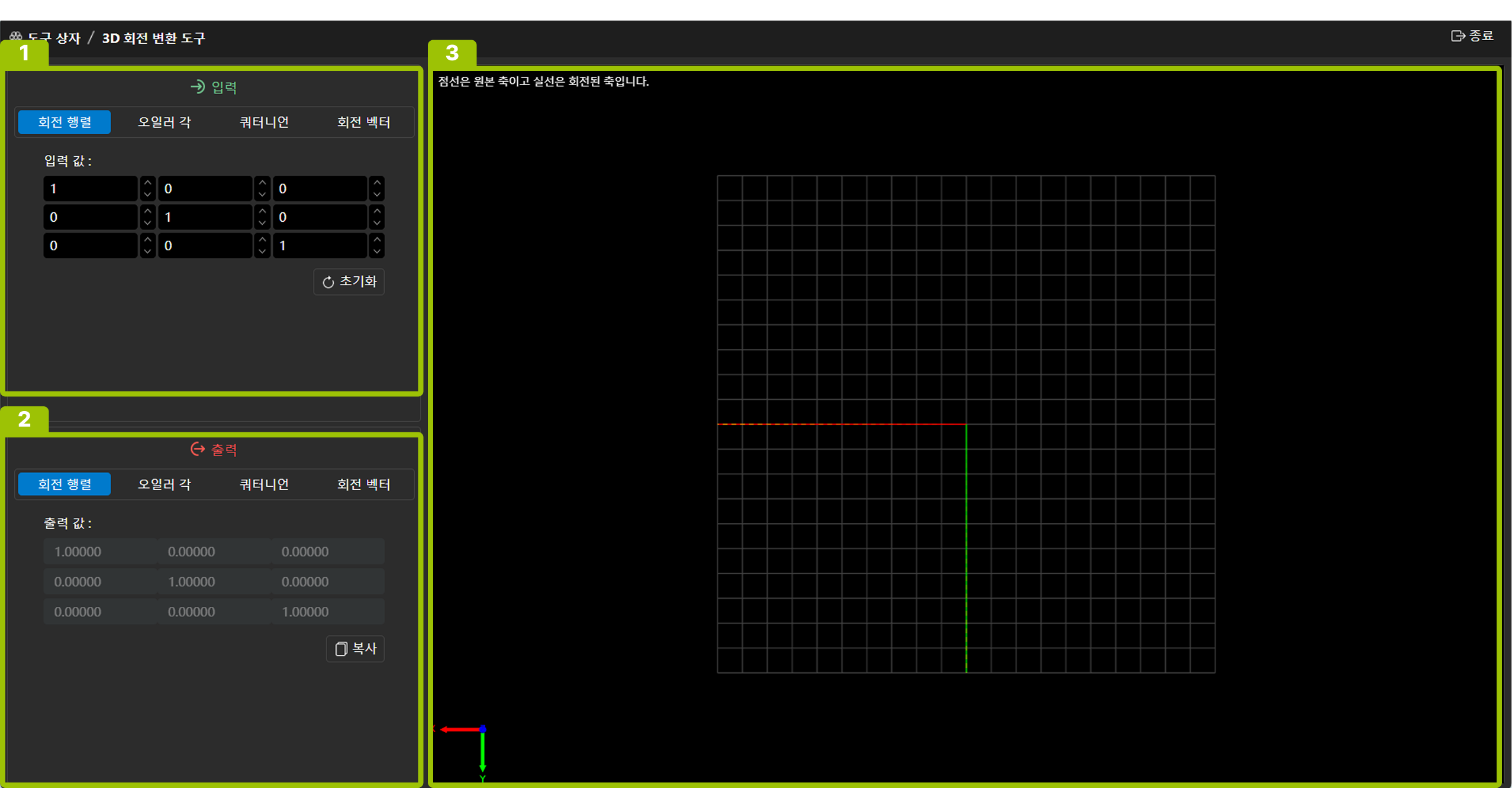Increase second row middle matrix value
Image resolution: width=1512 pixels, height=802 pixels.
point(262,211)
